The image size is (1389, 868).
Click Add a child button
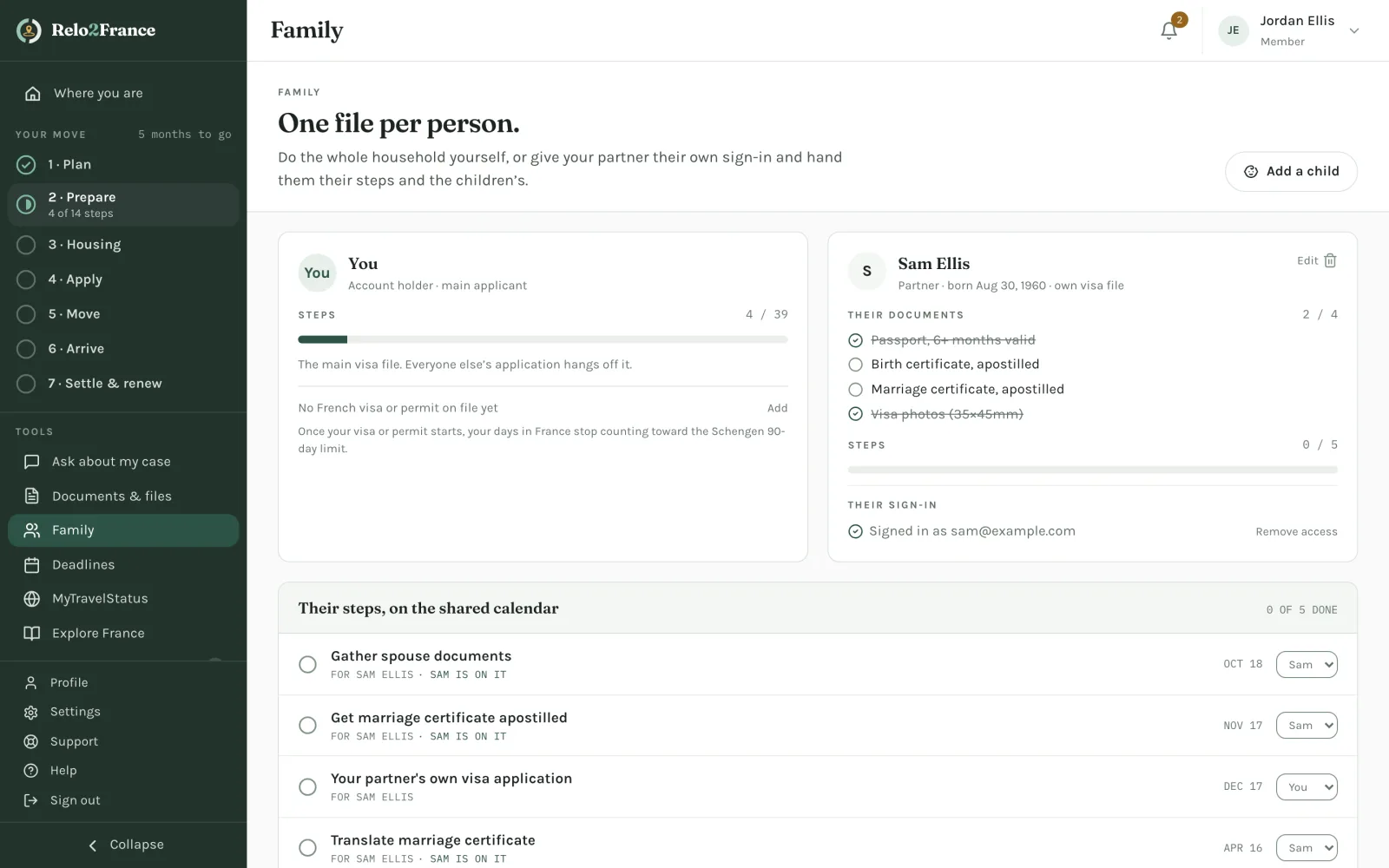(1291, 172)
